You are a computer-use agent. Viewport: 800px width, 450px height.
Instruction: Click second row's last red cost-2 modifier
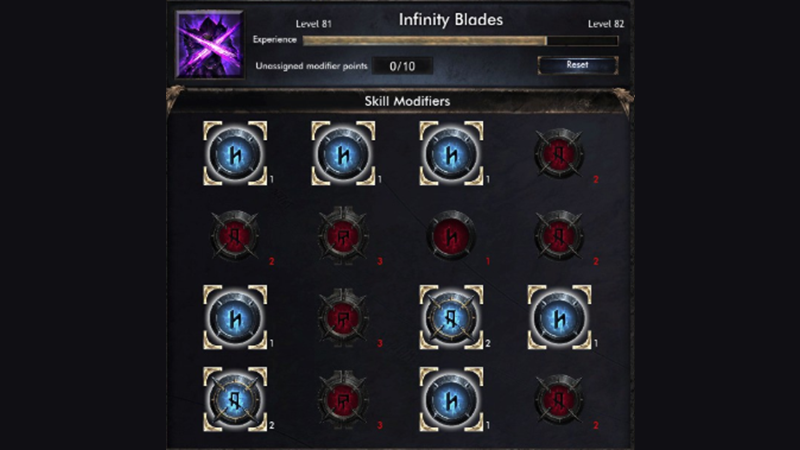coord(559,236)
